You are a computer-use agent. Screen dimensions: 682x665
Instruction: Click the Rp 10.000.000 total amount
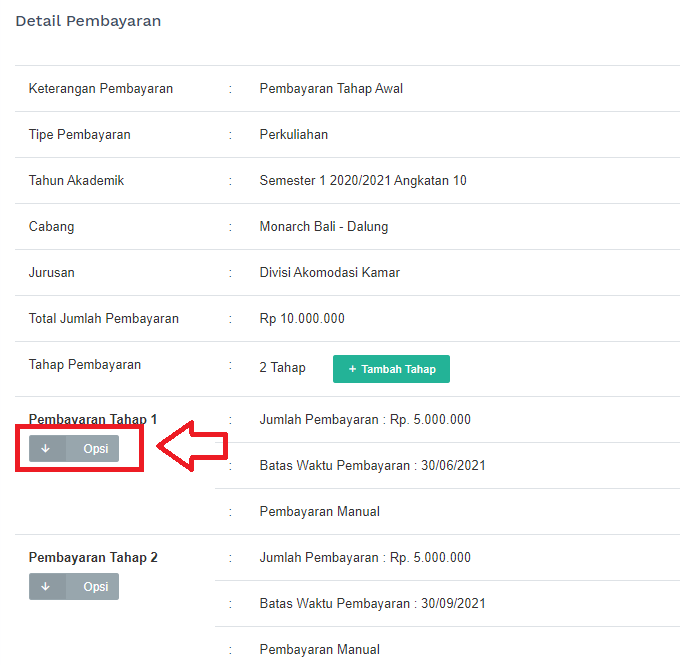[x=301, y=319]
